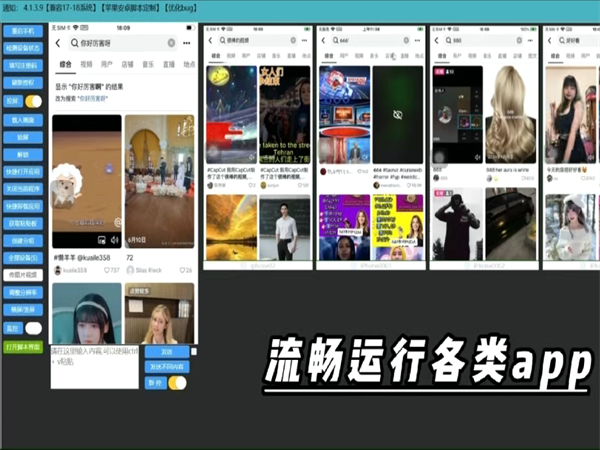
Task: Toggle the yellow 投屏 switch
Action: pyautogui.click(x=33, y=101)
